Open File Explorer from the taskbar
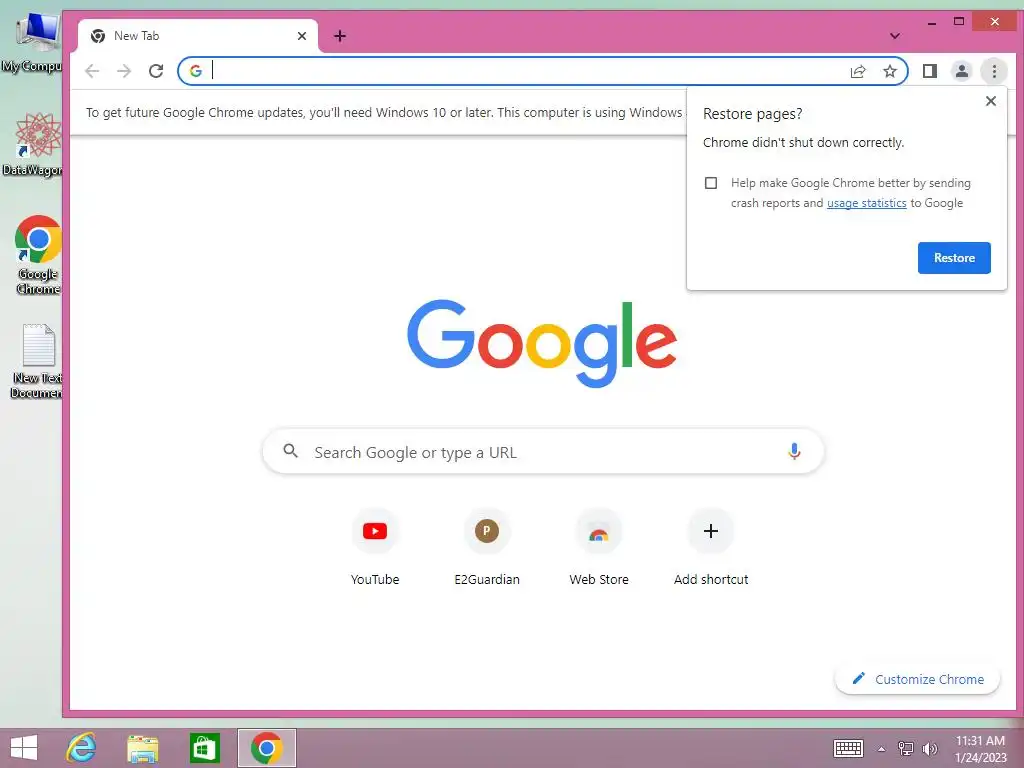 tap(142, 748)
